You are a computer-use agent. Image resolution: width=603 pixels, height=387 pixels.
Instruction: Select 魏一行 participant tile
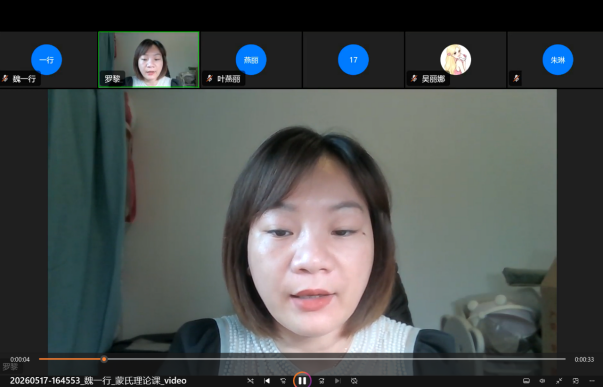click(x=48, y=60)
